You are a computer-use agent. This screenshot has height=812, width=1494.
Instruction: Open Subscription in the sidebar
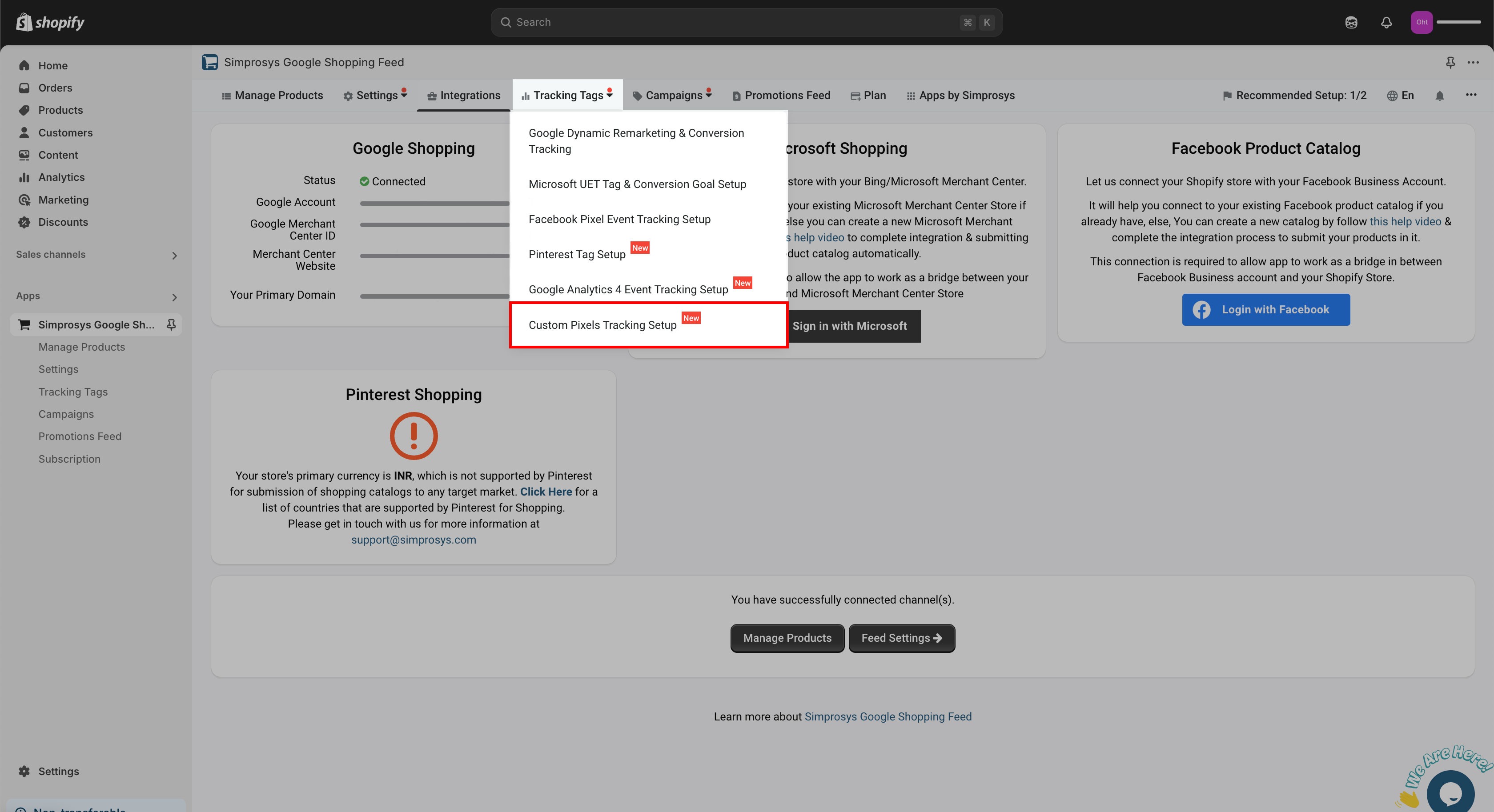point(70,459)
